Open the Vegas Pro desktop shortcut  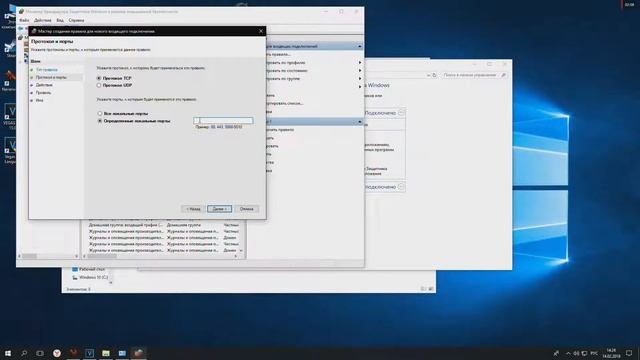click(x=10, y=116)
